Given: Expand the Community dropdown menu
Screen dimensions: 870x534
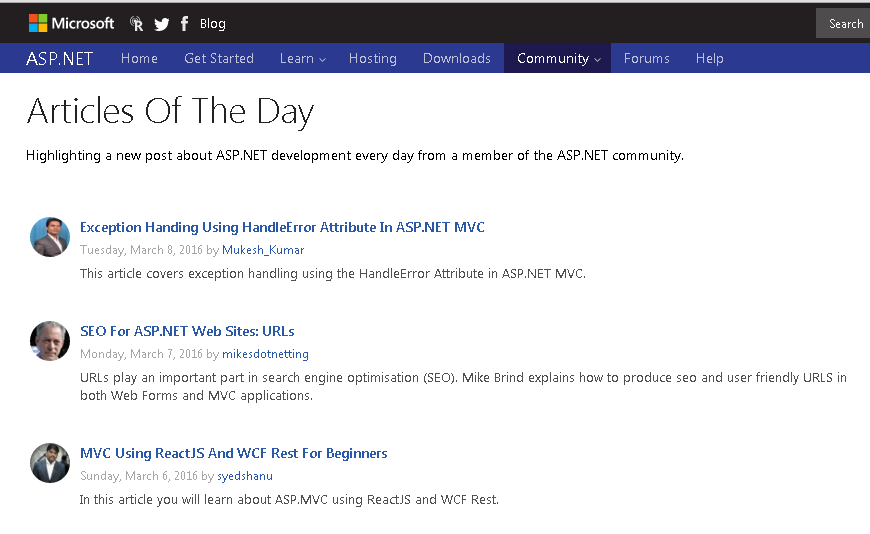Looking at the screenshot, I should pos(558,58).
